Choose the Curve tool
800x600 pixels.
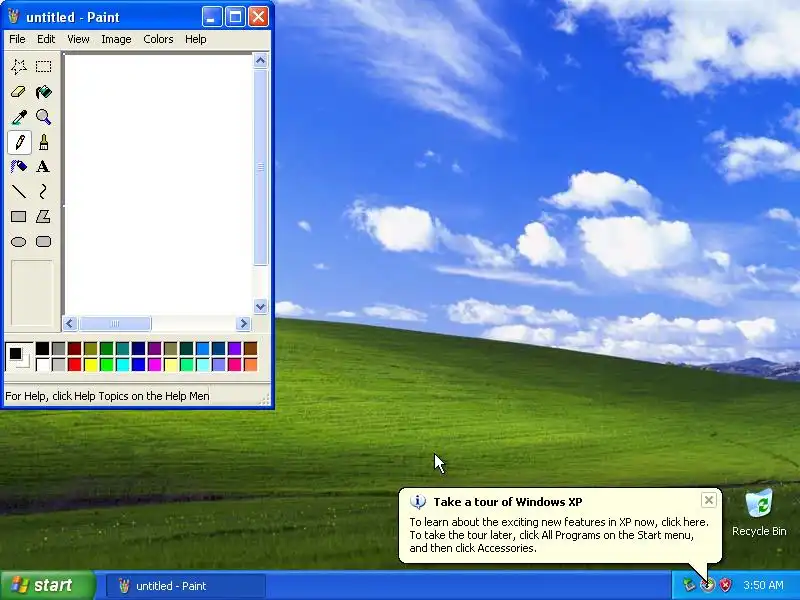(43, 192)
